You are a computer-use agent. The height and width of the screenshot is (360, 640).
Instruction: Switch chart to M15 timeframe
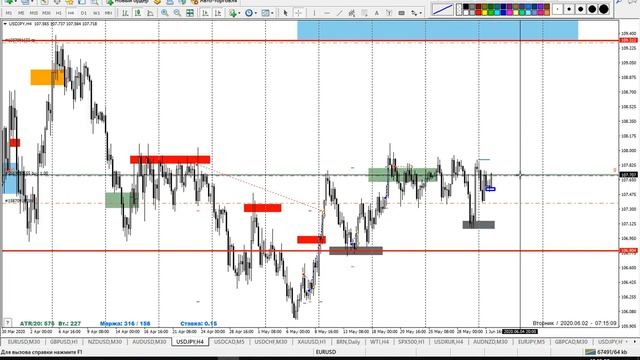33,13
